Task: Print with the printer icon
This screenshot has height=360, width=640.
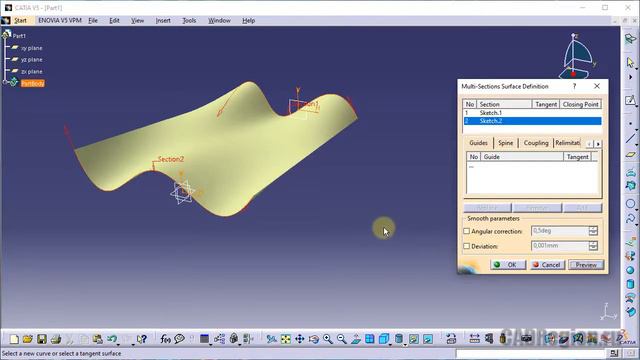Action: [56, 339]
